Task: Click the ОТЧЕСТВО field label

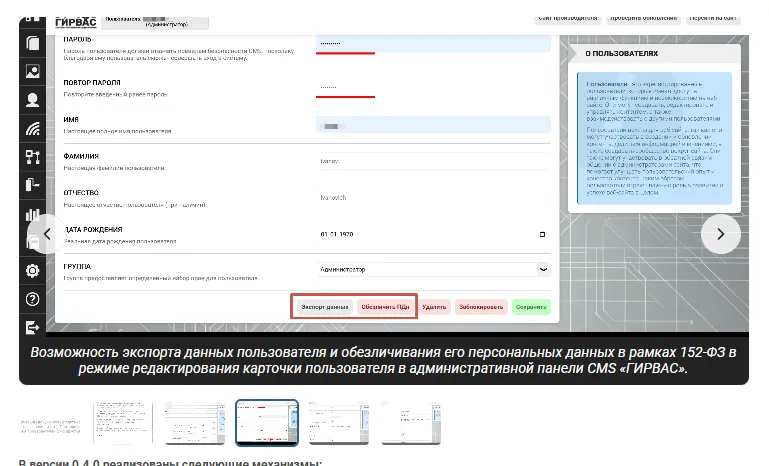Action: [x=81, y=193]
